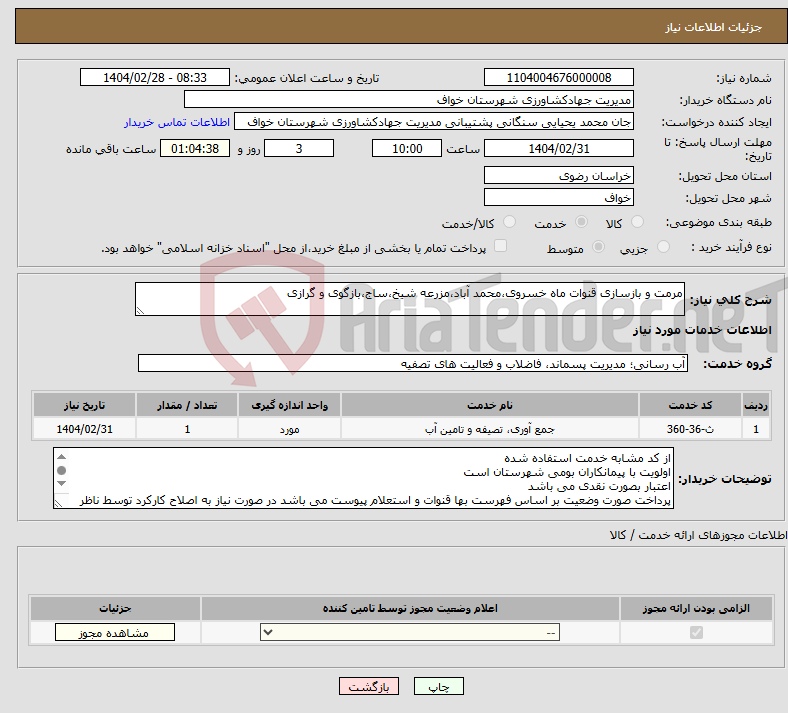Click the delivery city field خواف
Image resolution: width=788 pixels, height=713 pixels.
click(x=558, y=197)
